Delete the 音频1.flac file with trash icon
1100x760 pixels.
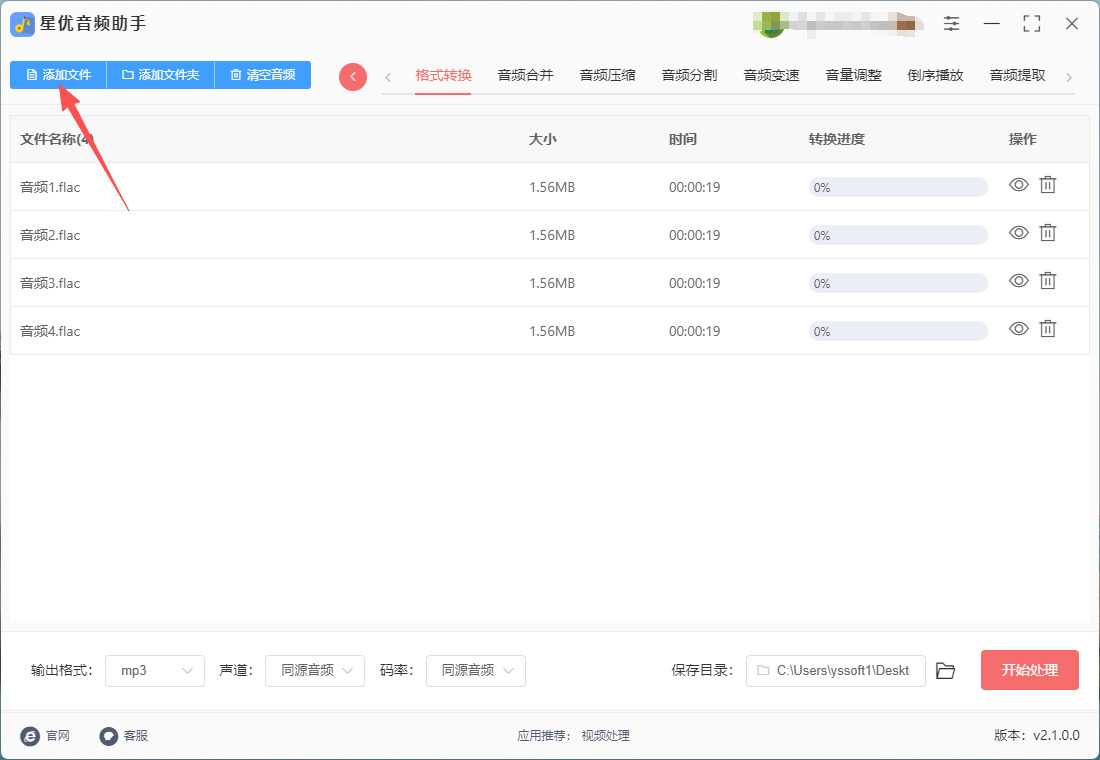tap(1047, 185)
